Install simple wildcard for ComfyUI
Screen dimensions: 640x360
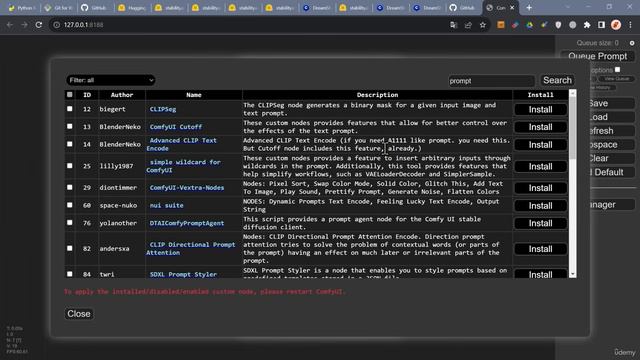pyautogui.click(x=540, y=167)
